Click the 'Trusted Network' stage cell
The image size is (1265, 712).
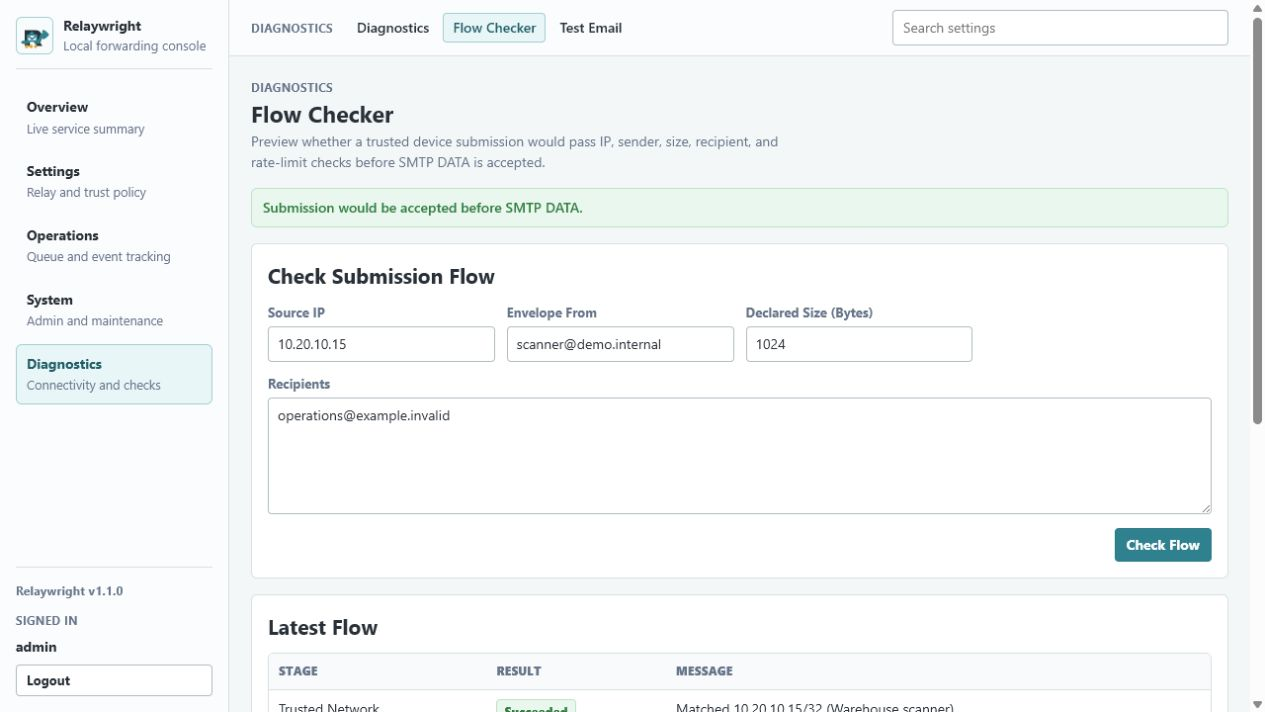click(x=329, y=706)
